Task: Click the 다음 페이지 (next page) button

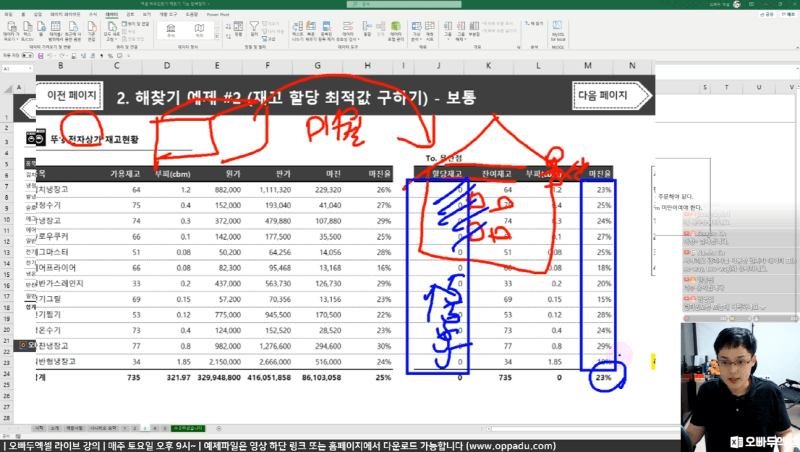Action: [610, 95]
